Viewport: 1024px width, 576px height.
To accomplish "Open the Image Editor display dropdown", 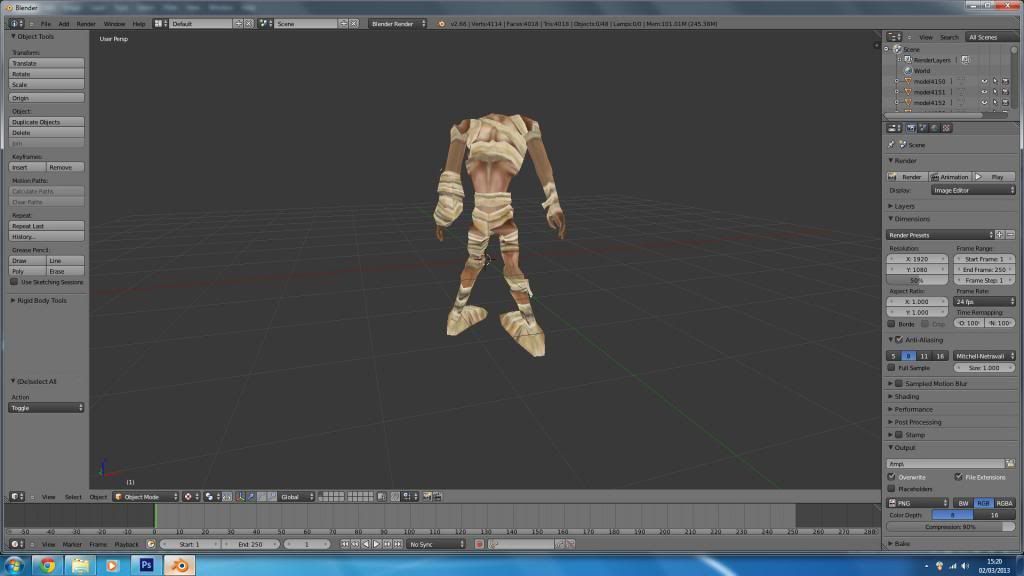I will point(972,190).
